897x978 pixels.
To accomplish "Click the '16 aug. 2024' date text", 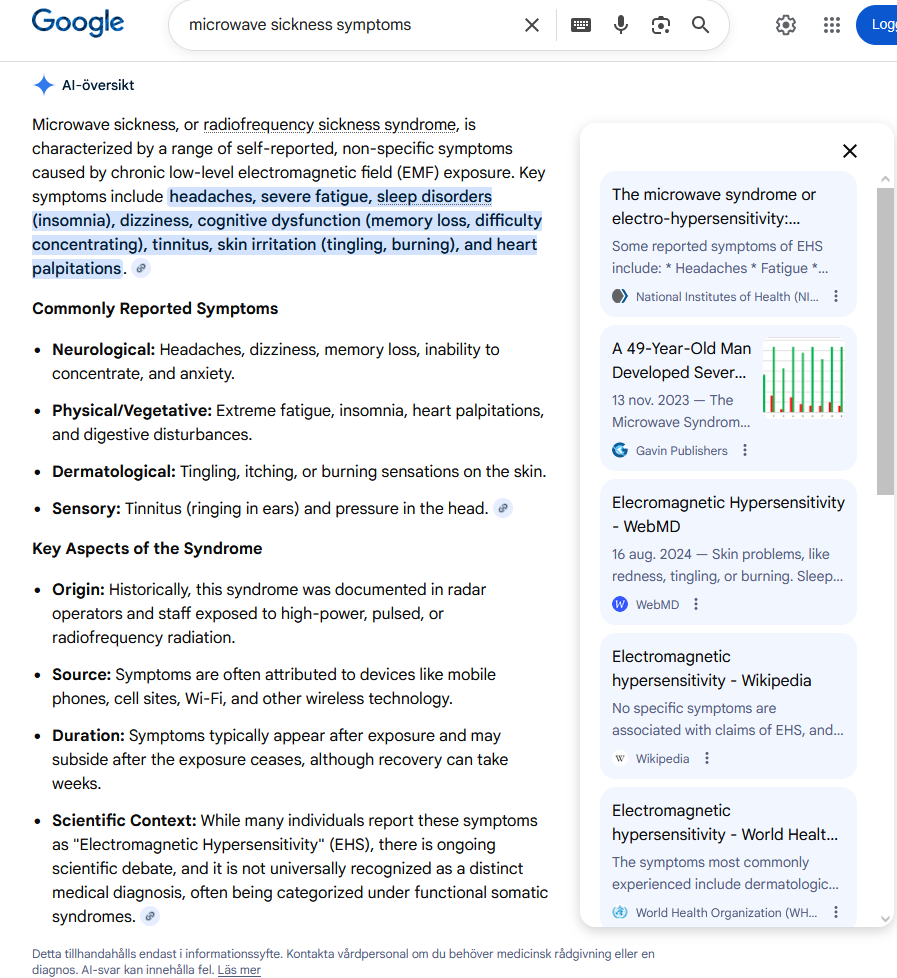I will (x=652, y=554).
